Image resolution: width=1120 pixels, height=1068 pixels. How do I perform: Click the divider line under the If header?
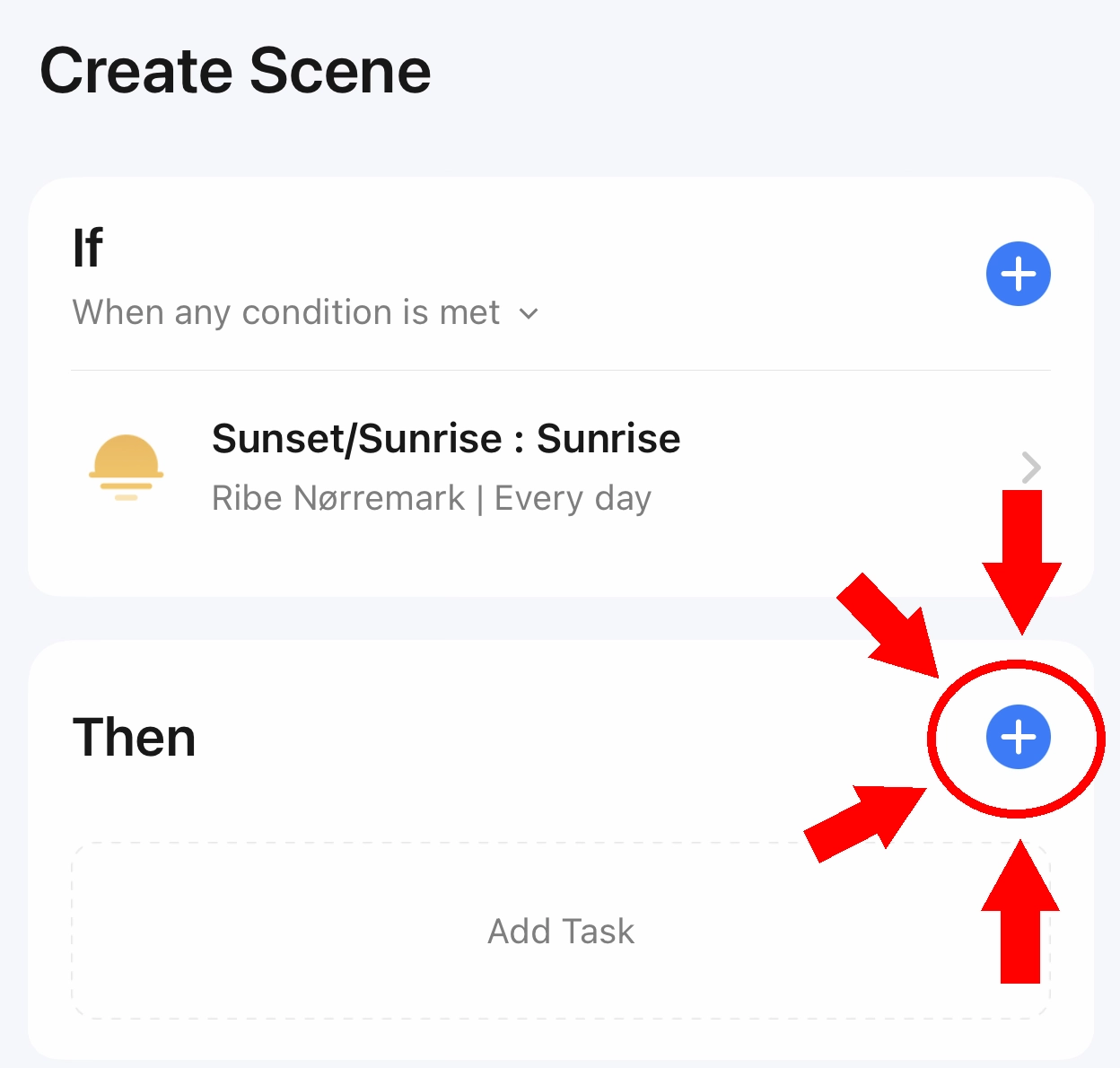[x=561, y=370]
